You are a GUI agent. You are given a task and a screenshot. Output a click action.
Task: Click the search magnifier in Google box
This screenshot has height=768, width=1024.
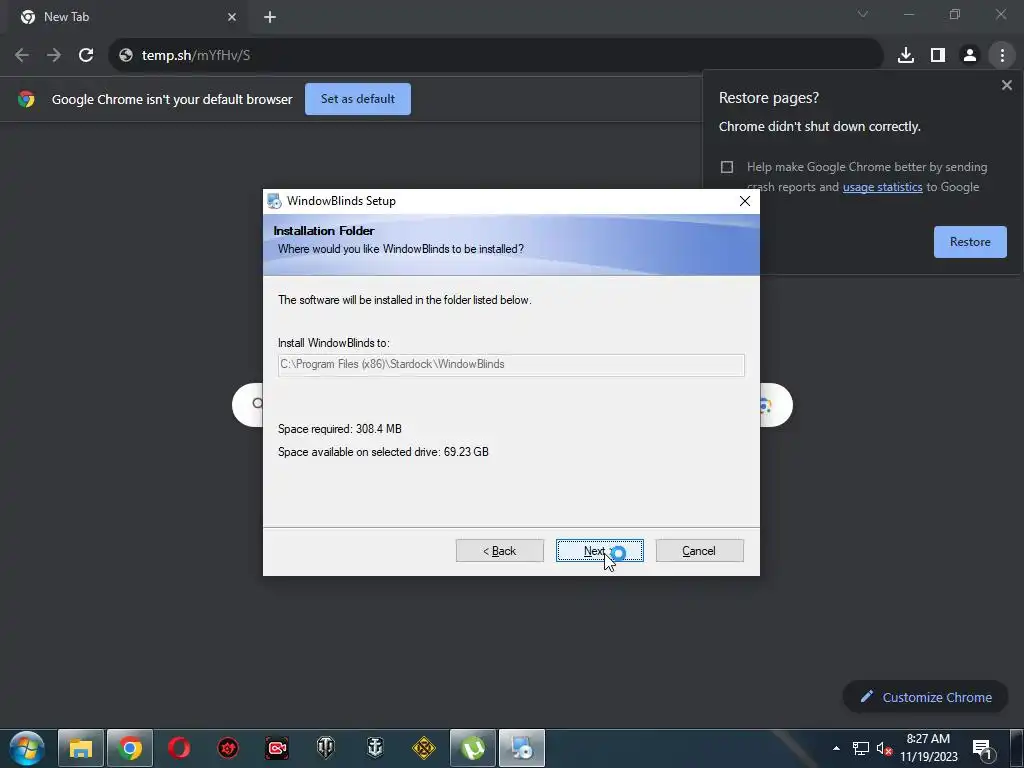coord(257,404)
